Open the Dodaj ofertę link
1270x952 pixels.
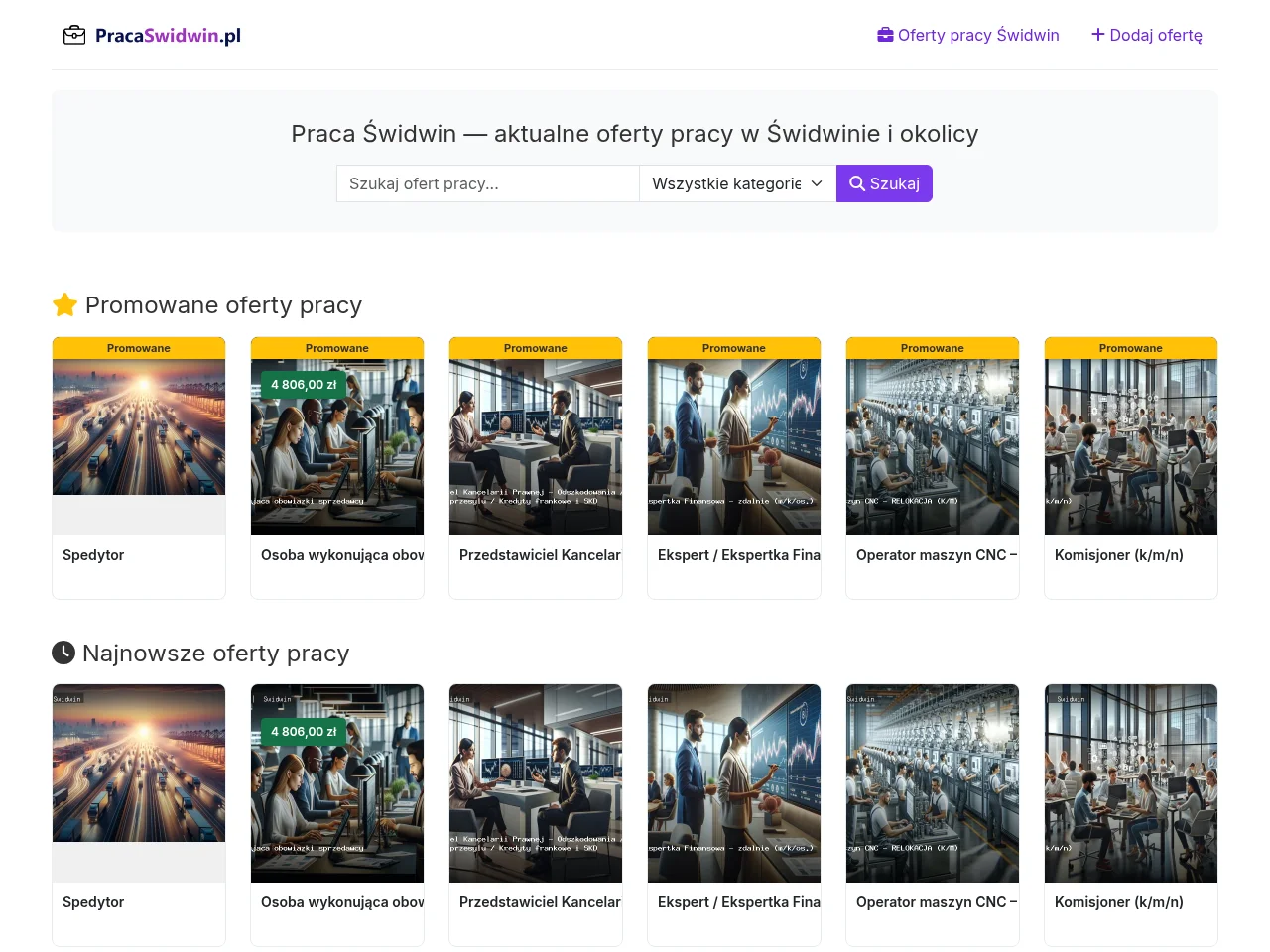1147,35
